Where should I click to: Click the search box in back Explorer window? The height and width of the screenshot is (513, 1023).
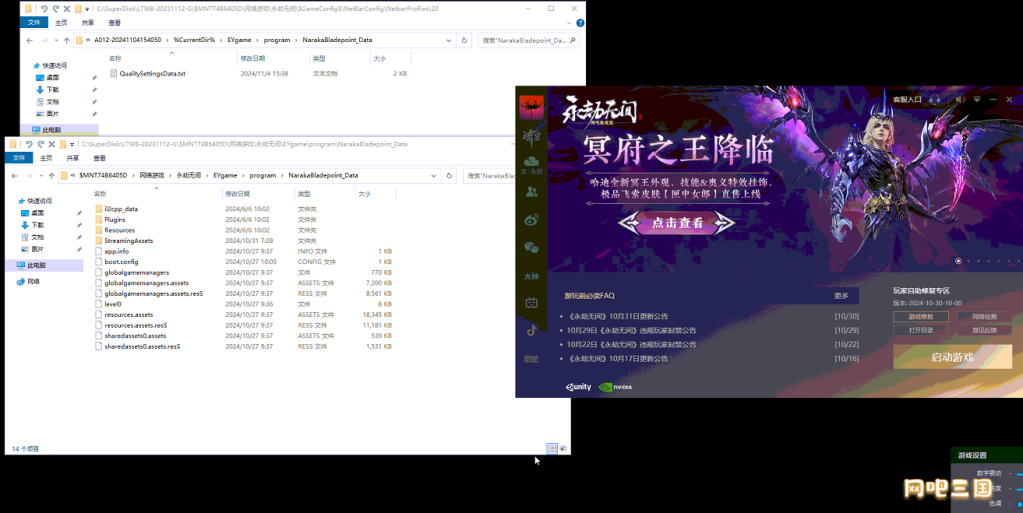click(528, 40)
